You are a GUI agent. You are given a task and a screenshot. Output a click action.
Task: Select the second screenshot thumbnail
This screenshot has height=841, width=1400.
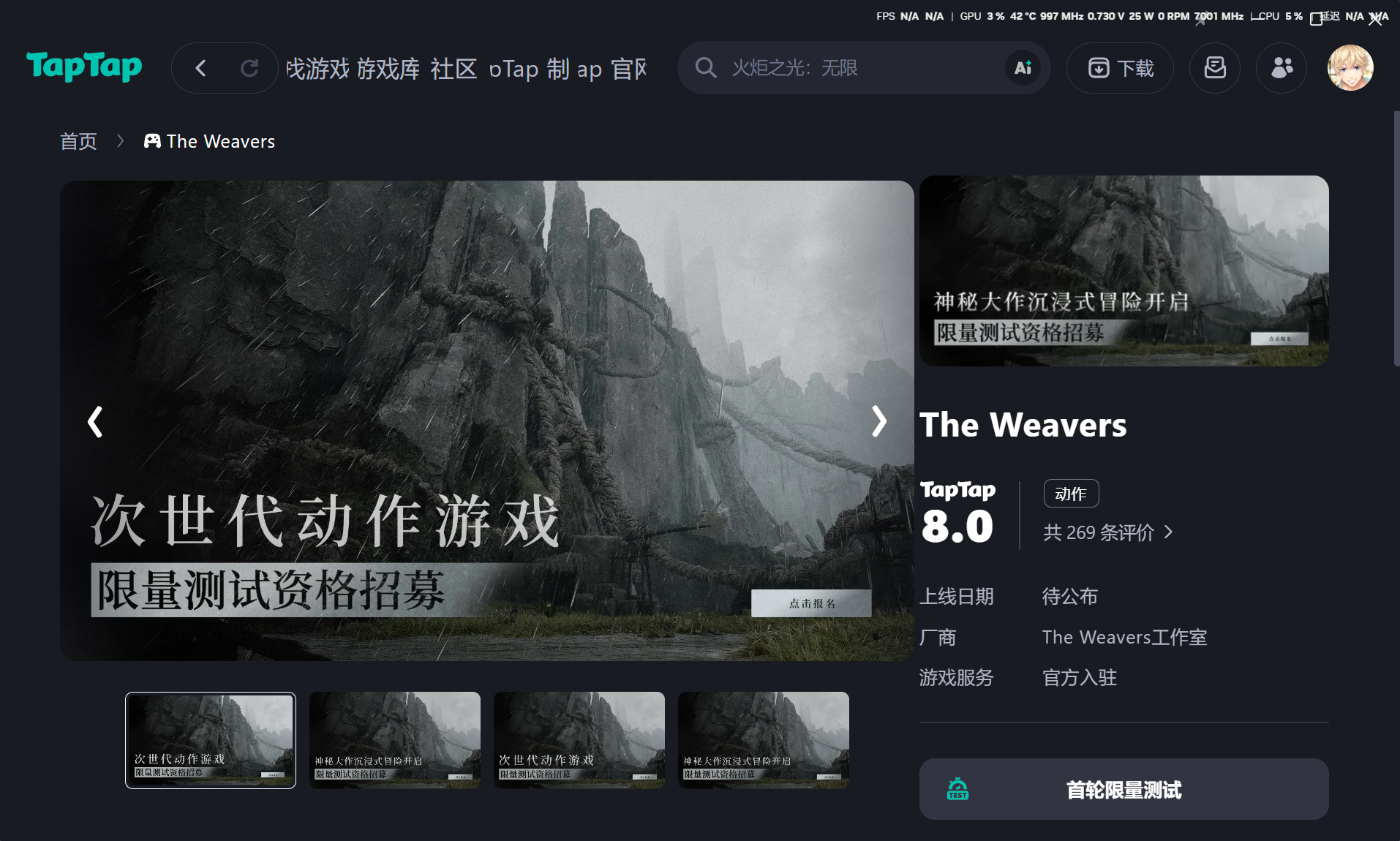pos(395,740)
